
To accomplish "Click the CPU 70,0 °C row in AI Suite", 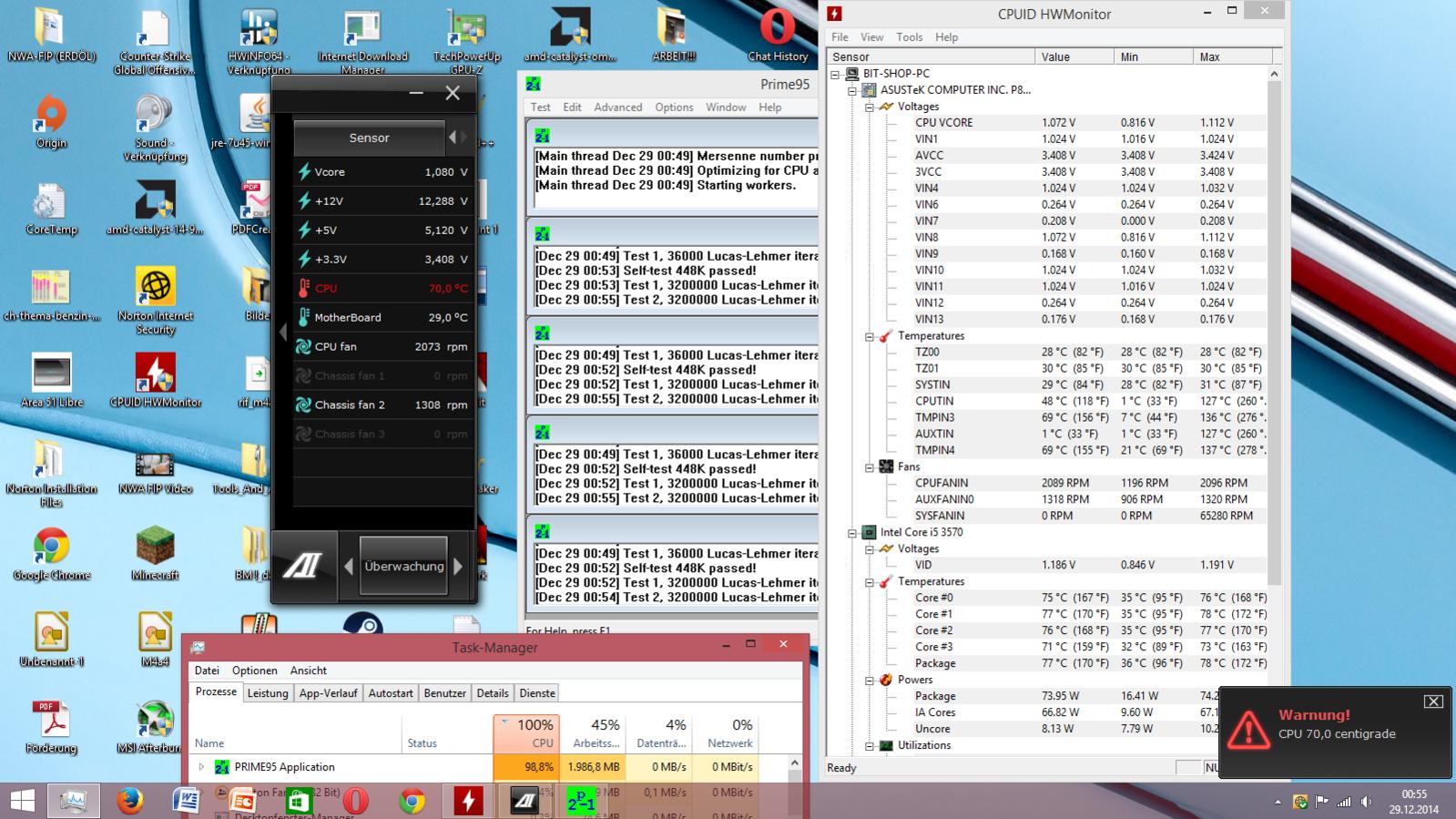I will click(x=382, y=288).
